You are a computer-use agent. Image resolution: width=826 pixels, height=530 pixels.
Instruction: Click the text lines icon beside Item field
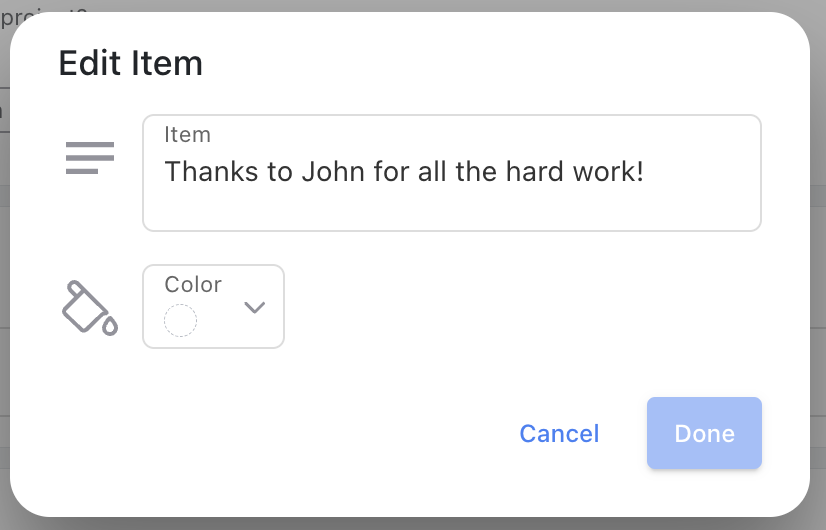[x=90, y=158]
